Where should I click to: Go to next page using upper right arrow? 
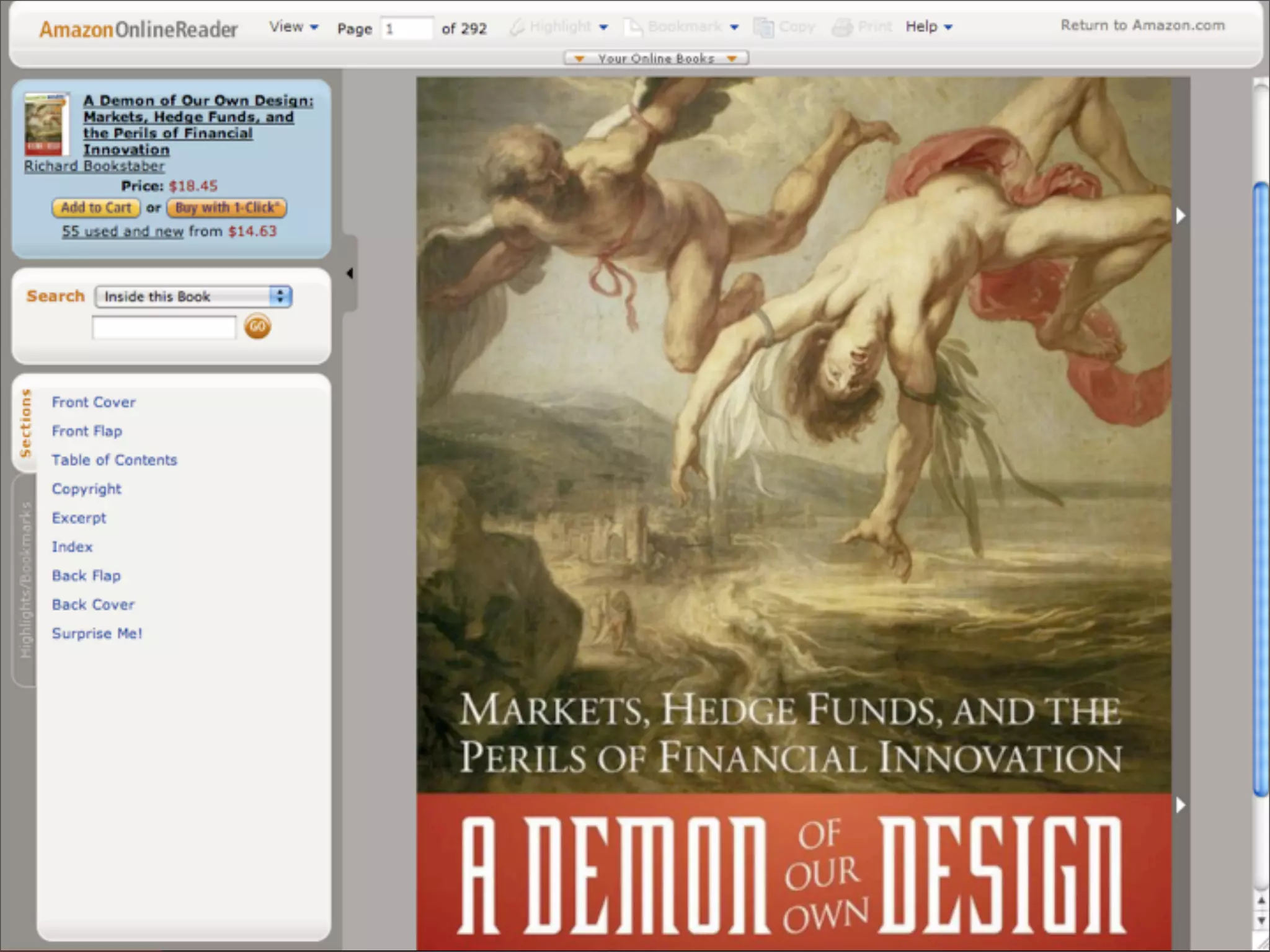[x=1181, y=216]
